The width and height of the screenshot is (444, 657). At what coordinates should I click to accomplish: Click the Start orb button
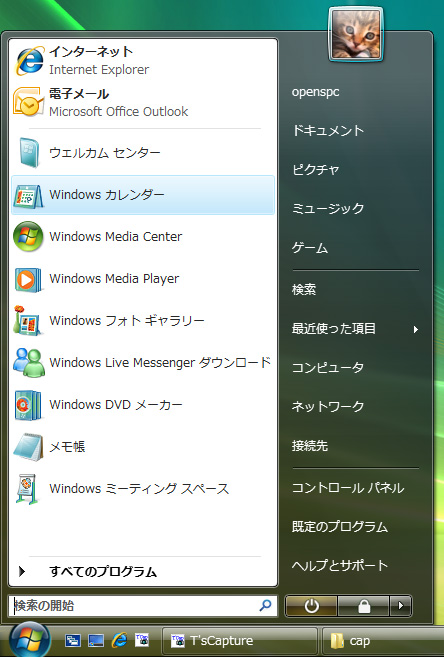click(29, 640)
